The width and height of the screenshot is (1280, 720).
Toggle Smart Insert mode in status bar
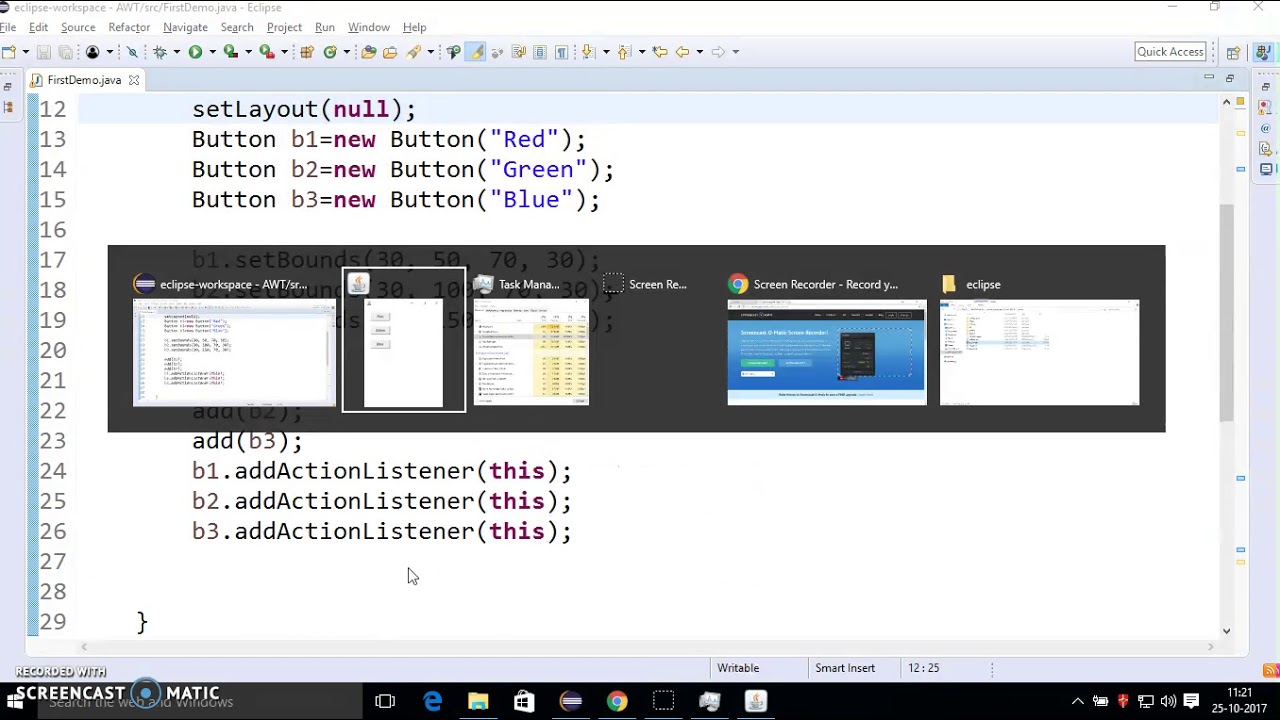pos(845,668)
